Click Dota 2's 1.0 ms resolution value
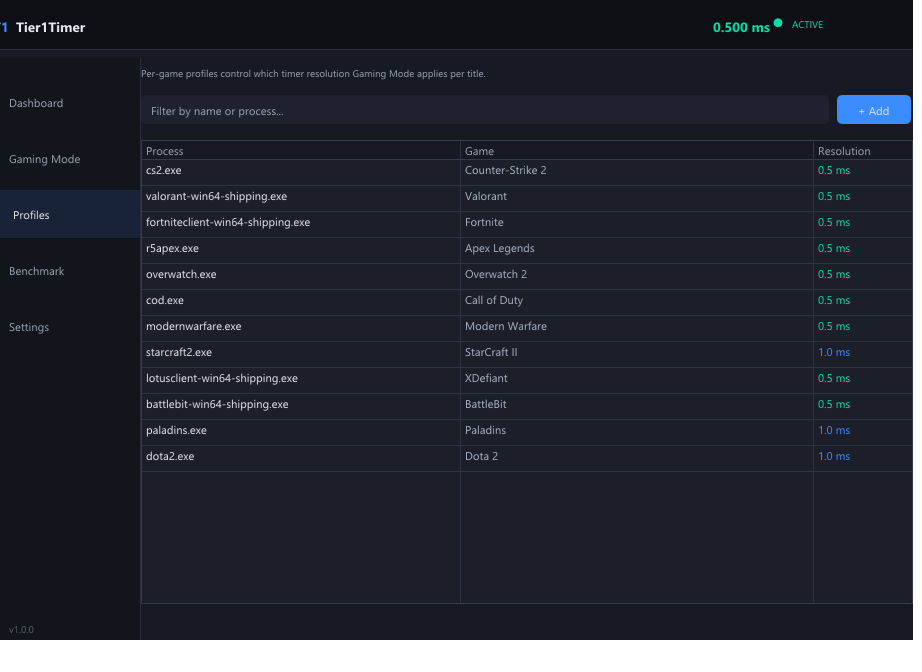The height and width of the screenshot is (672, 922). [834, 456]
